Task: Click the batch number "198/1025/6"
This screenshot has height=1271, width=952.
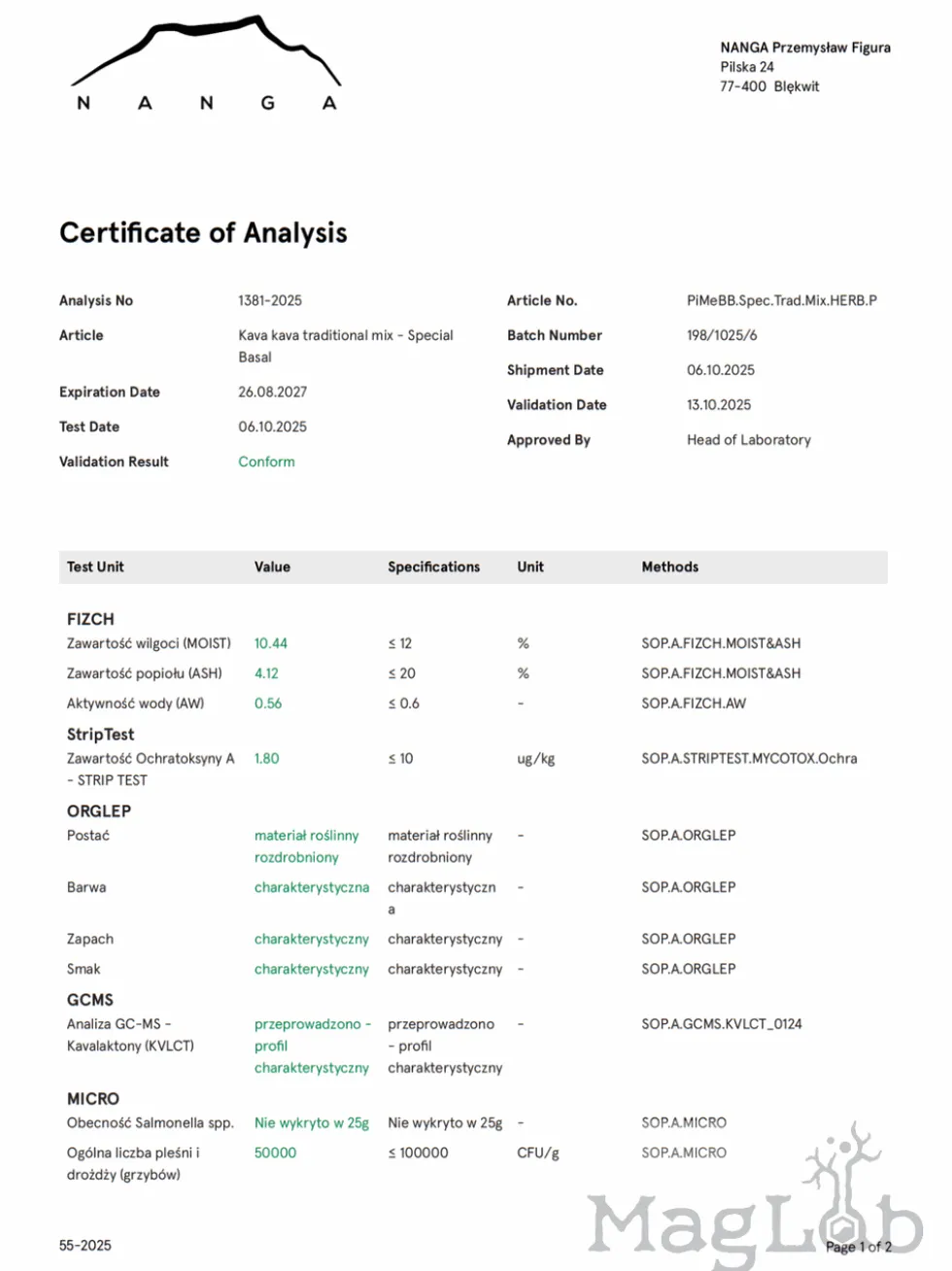Action: 722,335
